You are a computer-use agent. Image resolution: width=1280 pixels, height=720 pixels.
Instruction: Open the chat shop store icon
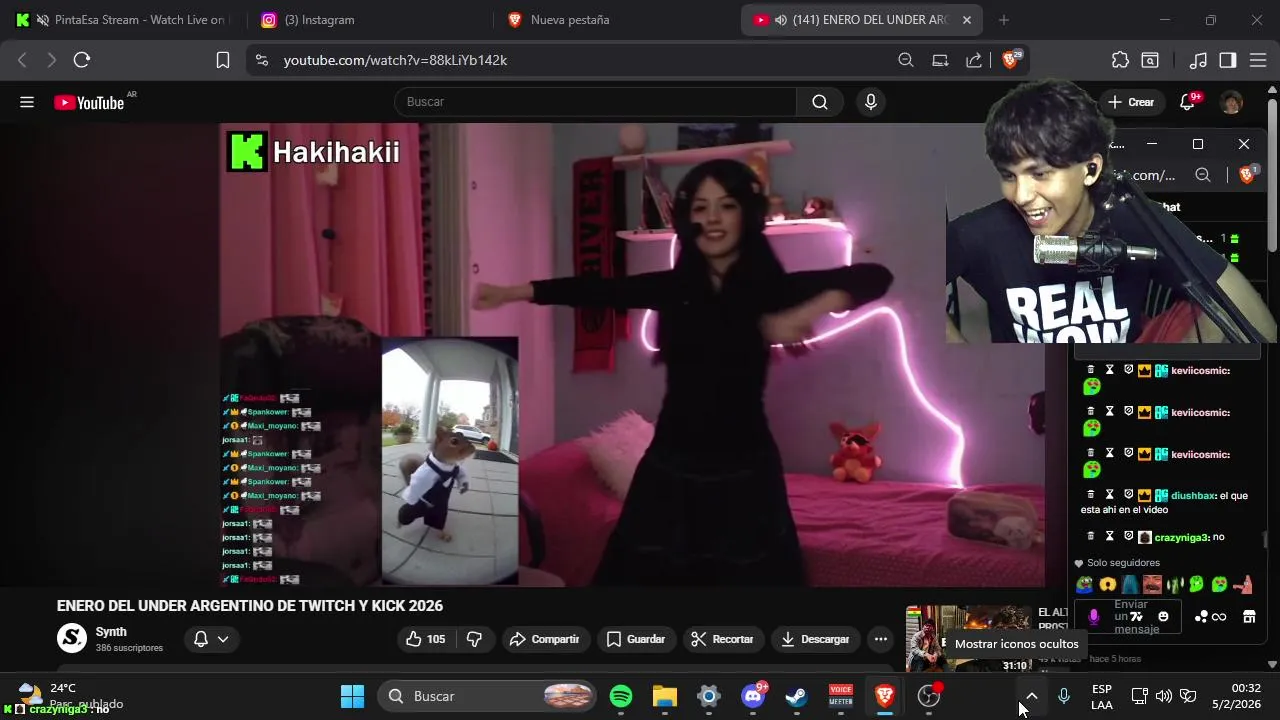(x=1249, y=617)
